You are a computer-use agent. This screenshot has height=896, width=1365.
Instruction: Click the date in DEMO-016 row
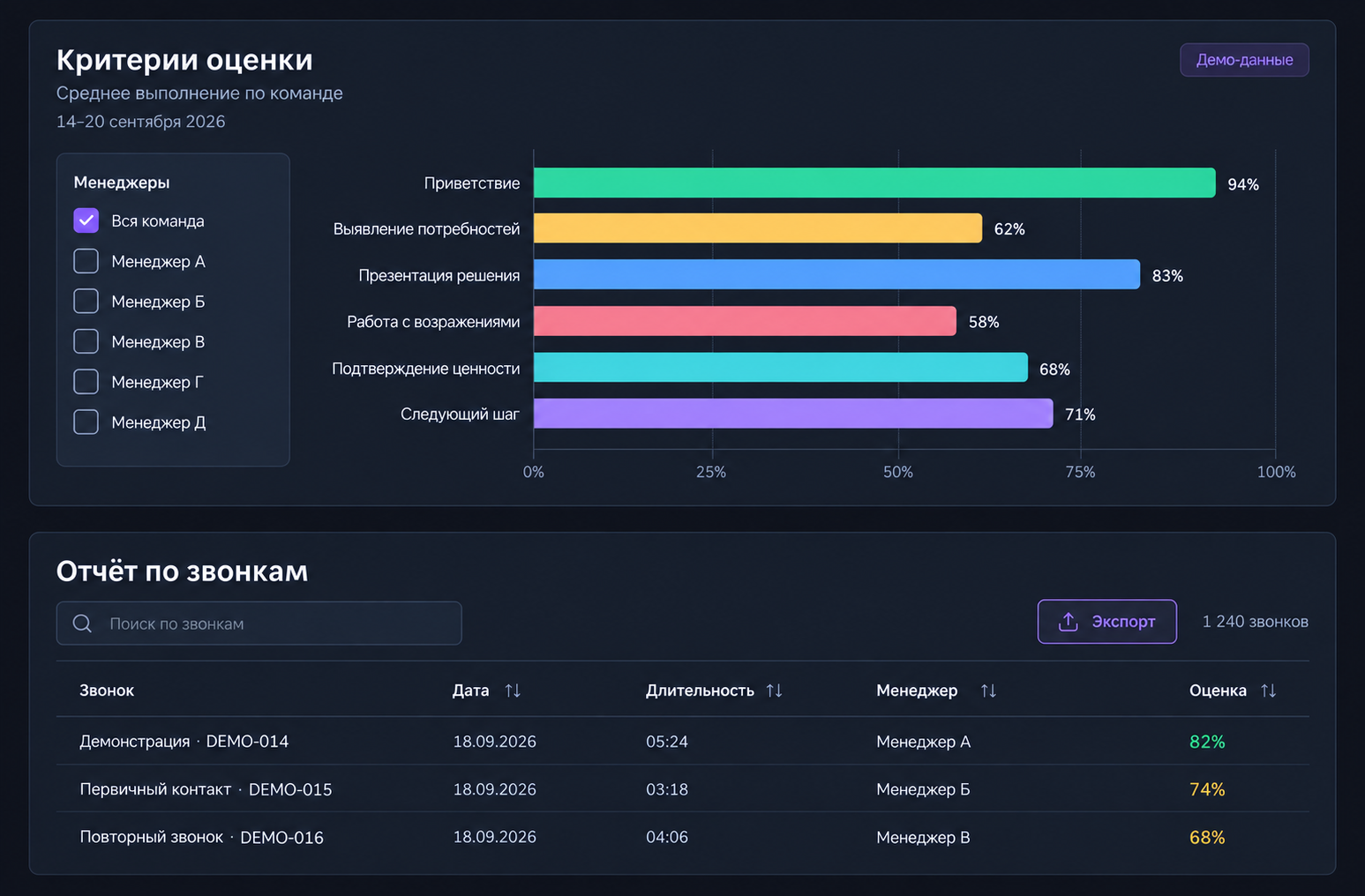(494, 837)
